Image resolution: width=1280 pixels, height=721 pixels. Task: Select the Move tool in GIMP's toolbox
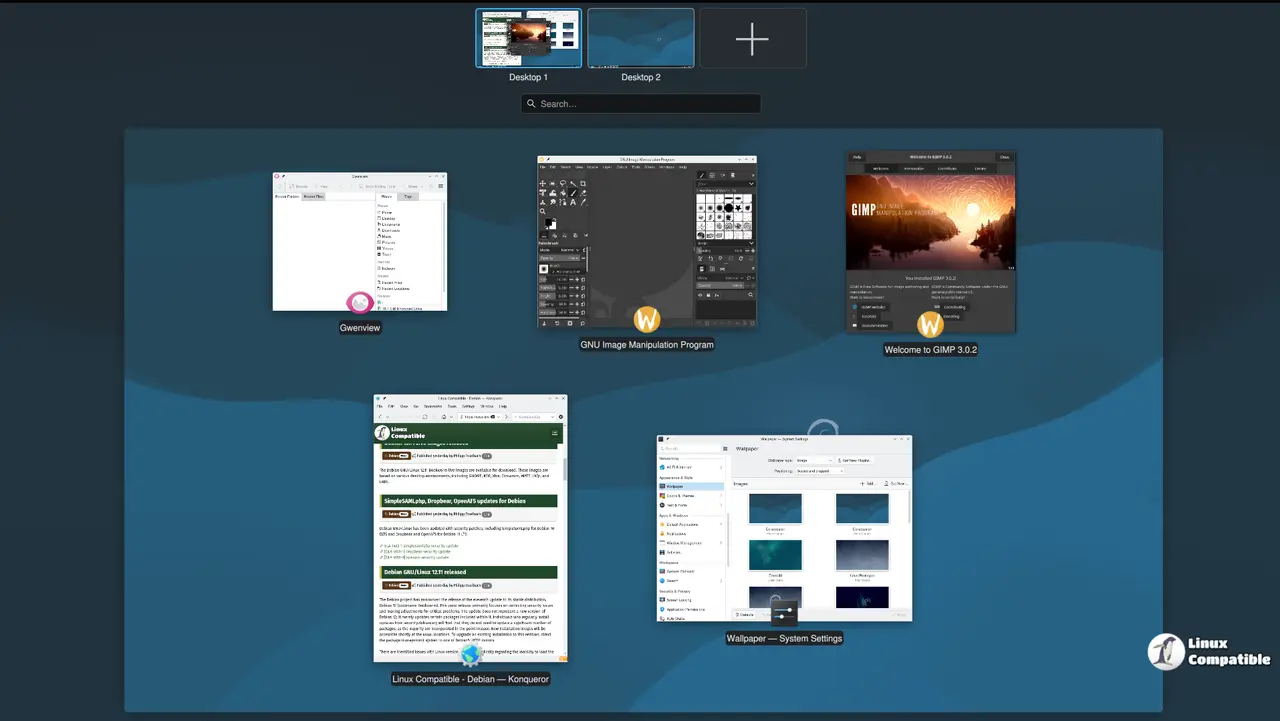[543, 183]
